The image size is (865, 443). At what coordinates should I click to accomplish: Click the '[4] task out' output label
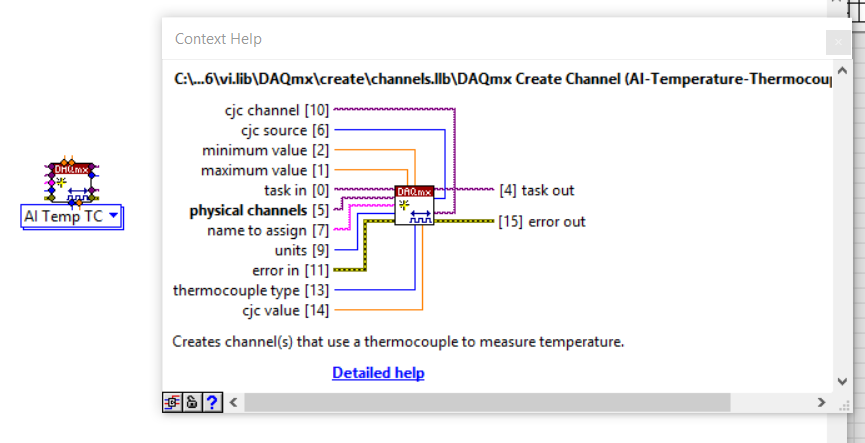point(537,190)
